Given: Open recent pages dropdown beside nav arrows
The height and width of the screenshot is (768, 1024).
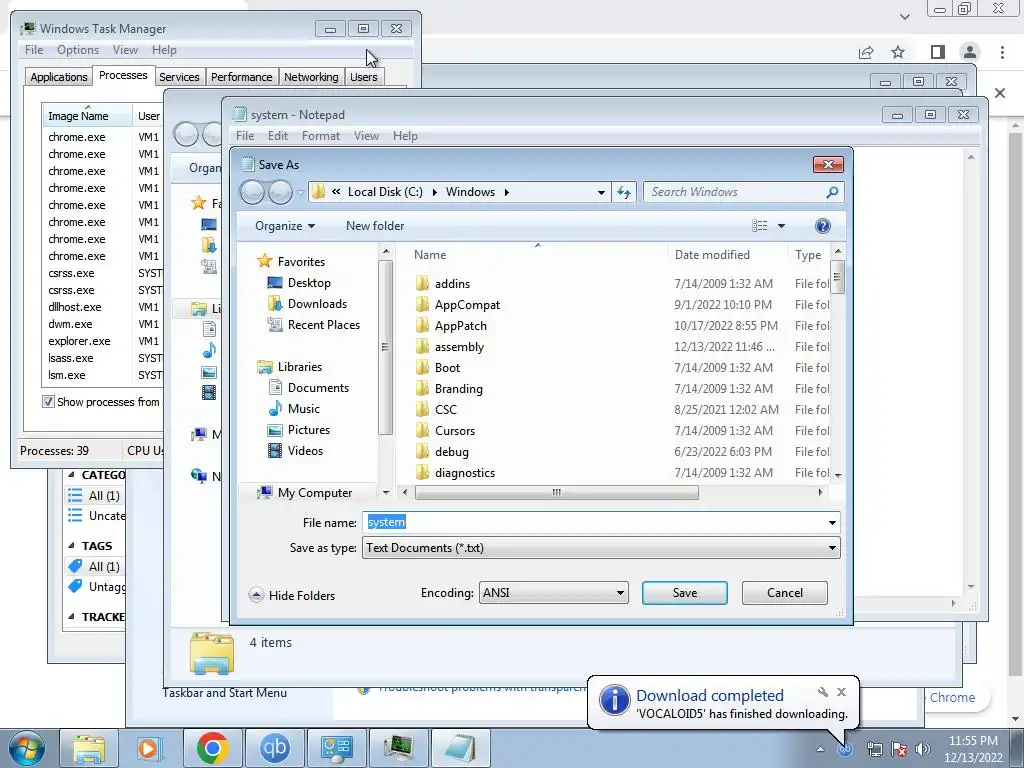Looking at the screenshot, I should tap(300, 193).
